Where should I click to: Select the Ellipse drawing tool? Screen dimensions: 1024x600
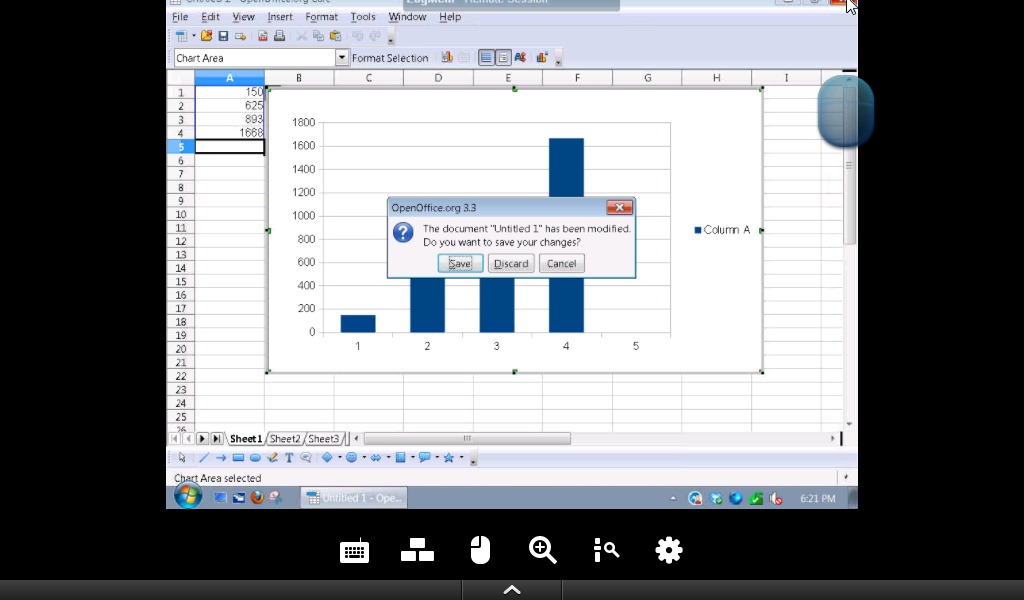click(x=255, y=458)
